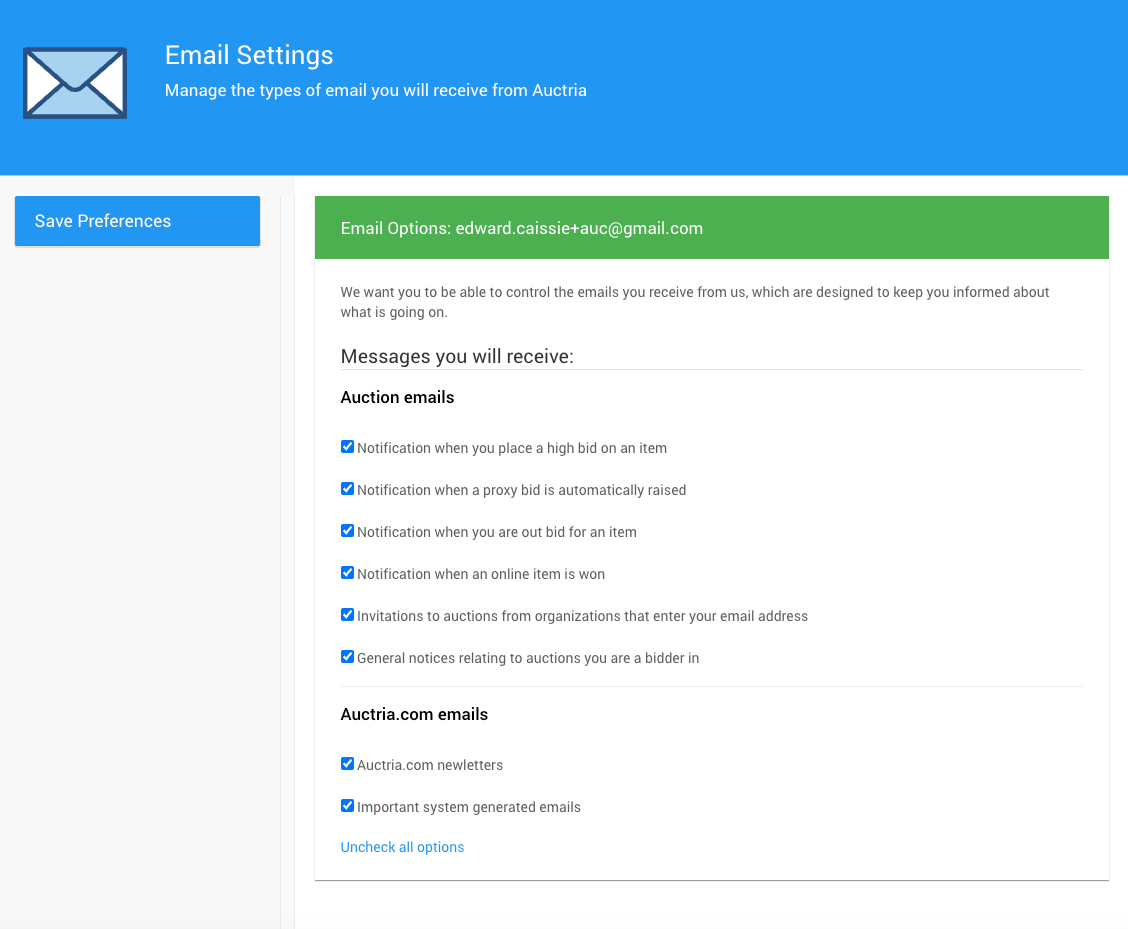Click the Save Preferences button
Image resolution: width=1128 pixels, height=929 pixels.
[137, 221]
